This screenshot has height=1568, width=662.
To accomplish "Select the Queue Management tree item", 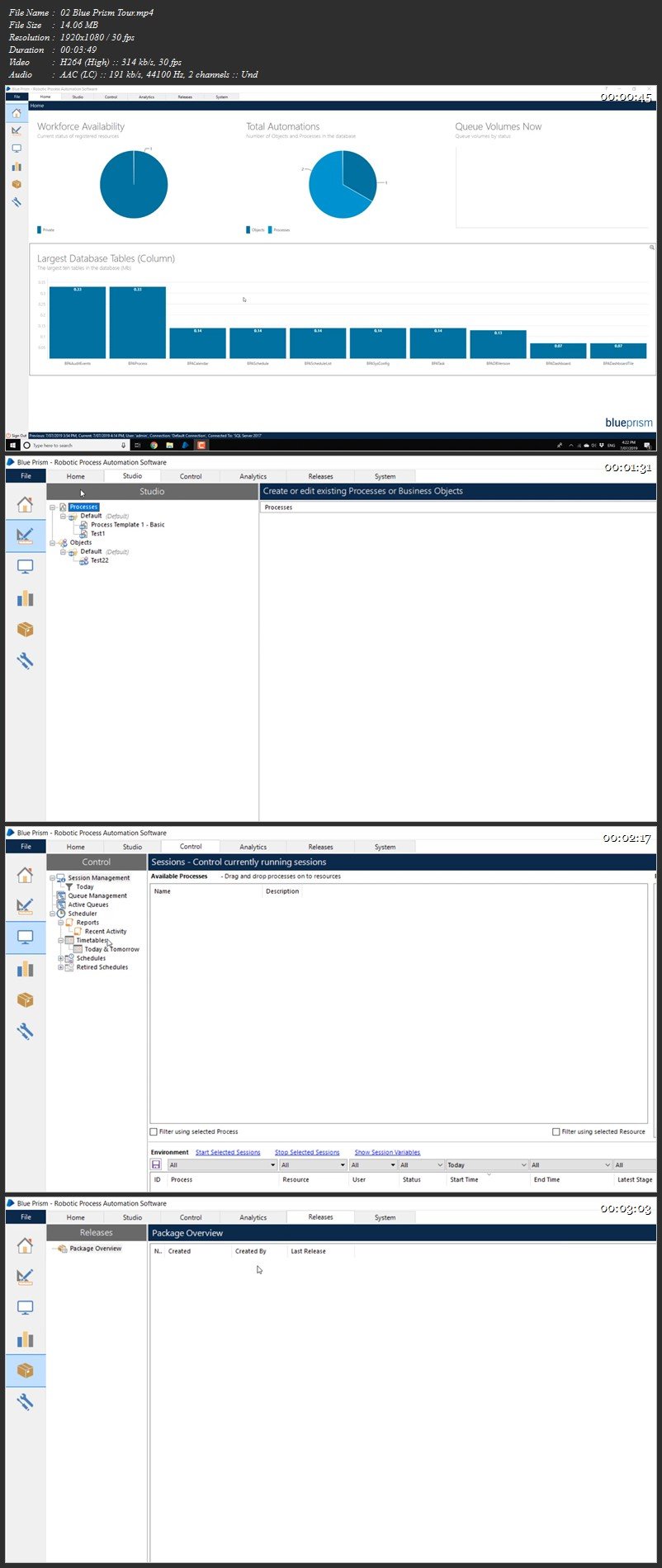I will tap(97, 895).
